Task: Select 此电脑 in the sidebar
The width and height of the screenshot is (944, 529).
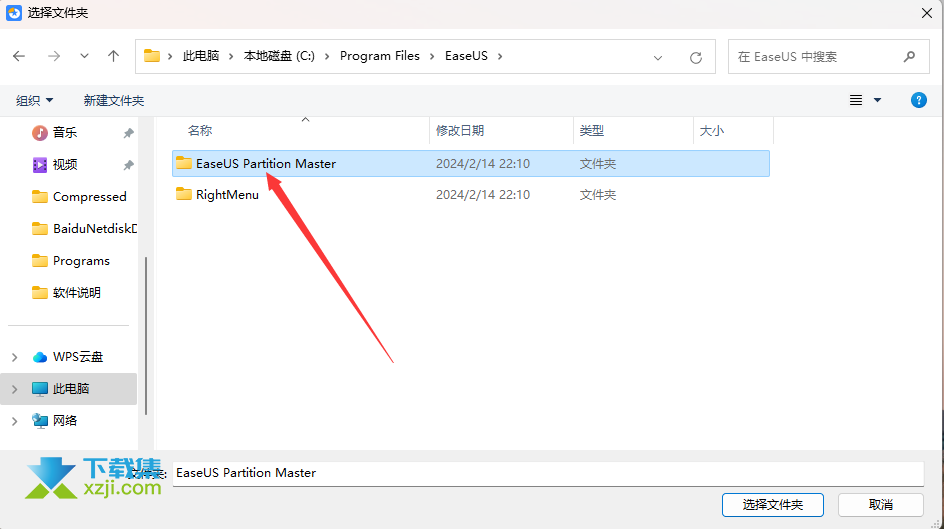Action: click(x=70, y=389)
